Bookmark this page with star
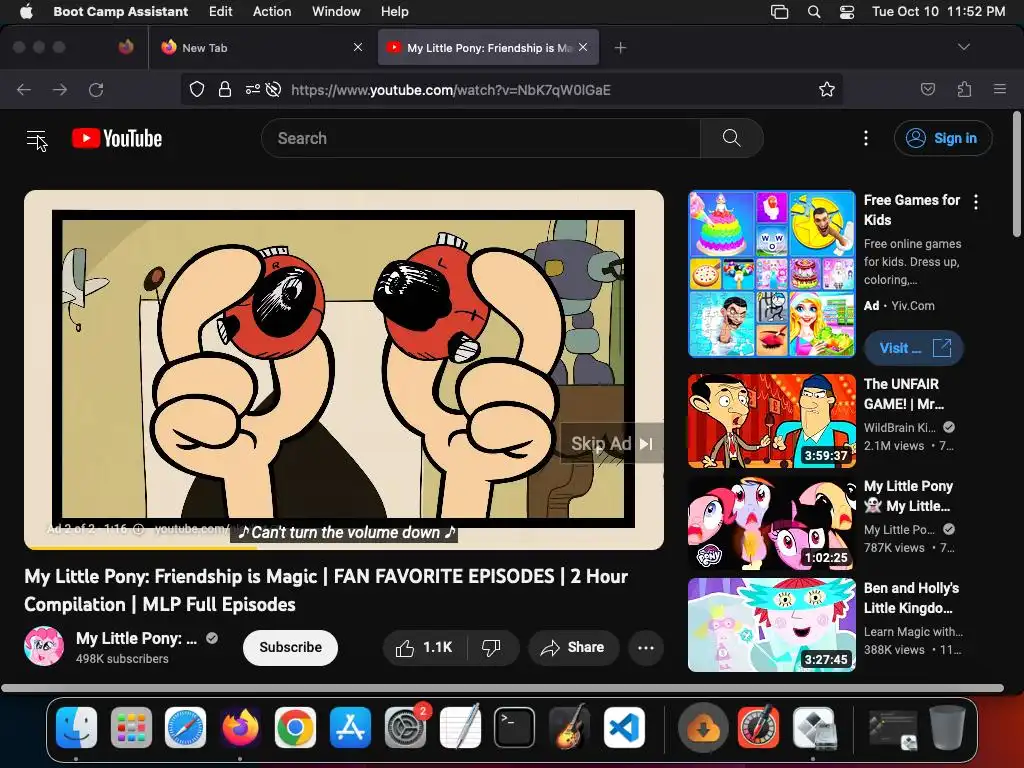1024x768 pixels. point(827,89)
